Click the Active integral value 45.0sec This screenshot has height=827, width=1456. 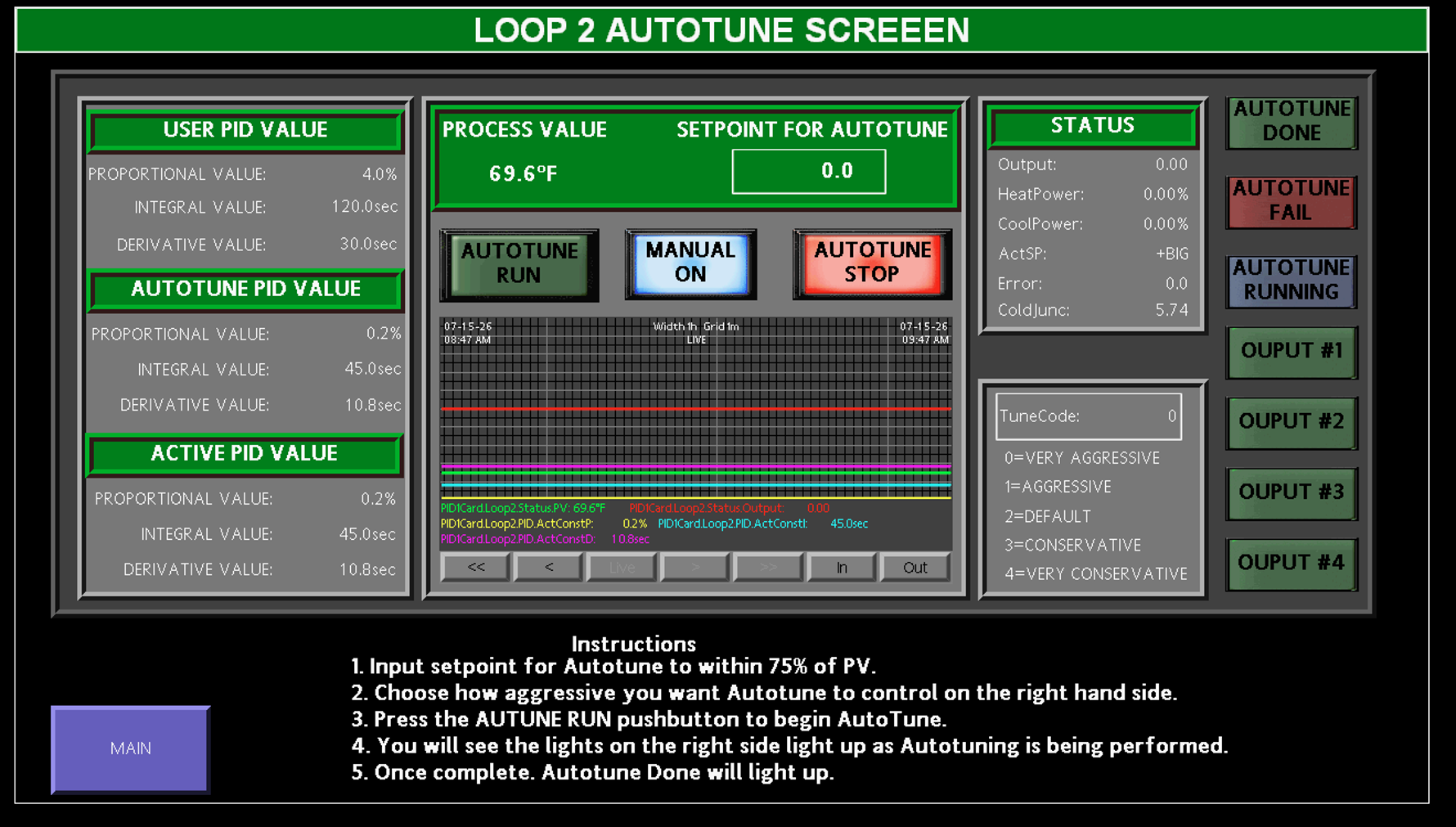[368, 534]
